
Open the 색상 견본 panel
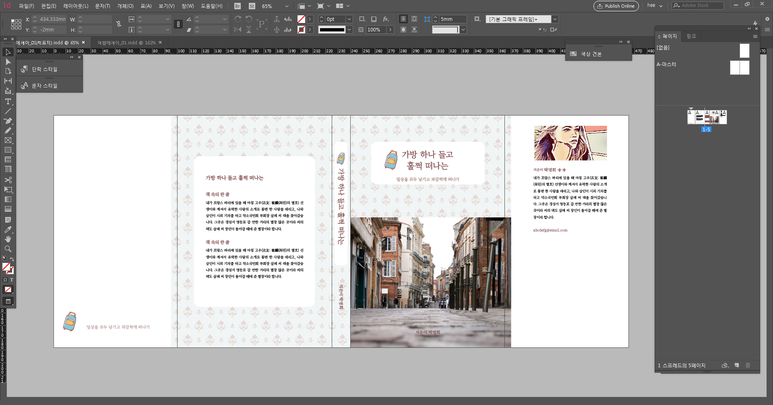click(592, 53)
